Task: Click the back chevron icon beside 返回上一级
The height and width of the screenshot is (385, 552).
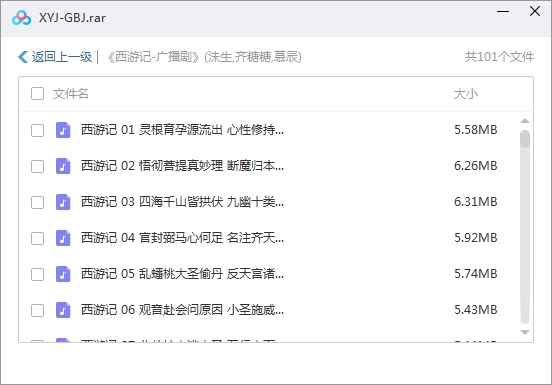Action: click(x=23, y=57)
